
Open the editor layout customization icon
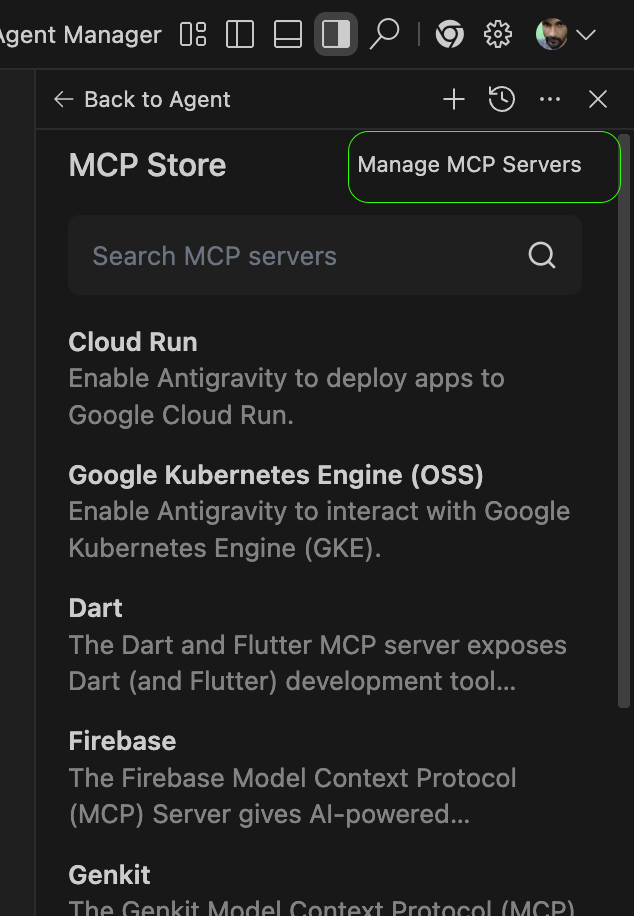pyautogui.click(x=193, y=35)
